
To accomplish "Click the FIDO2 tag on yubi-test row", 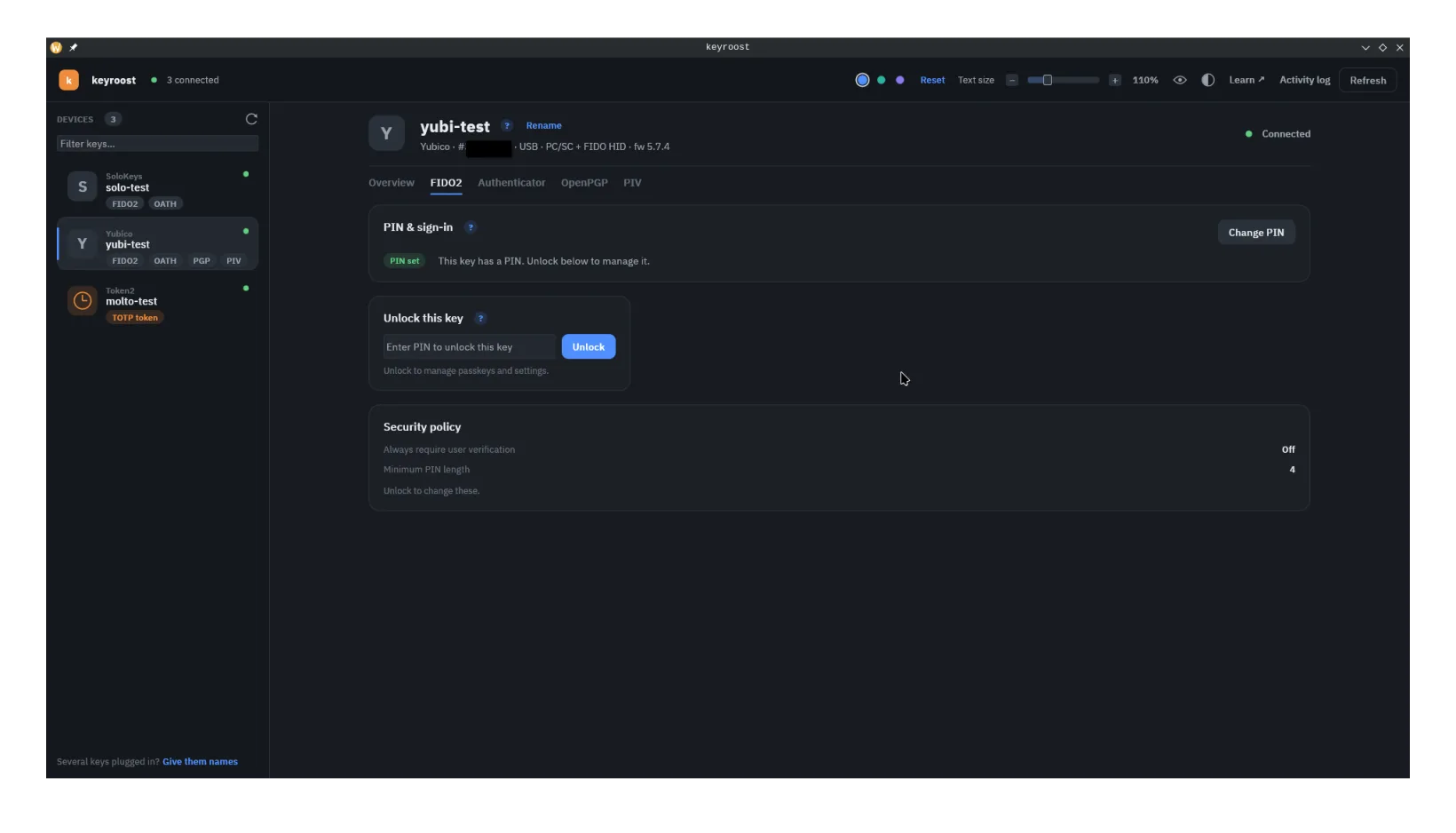I will click(124, 261).
